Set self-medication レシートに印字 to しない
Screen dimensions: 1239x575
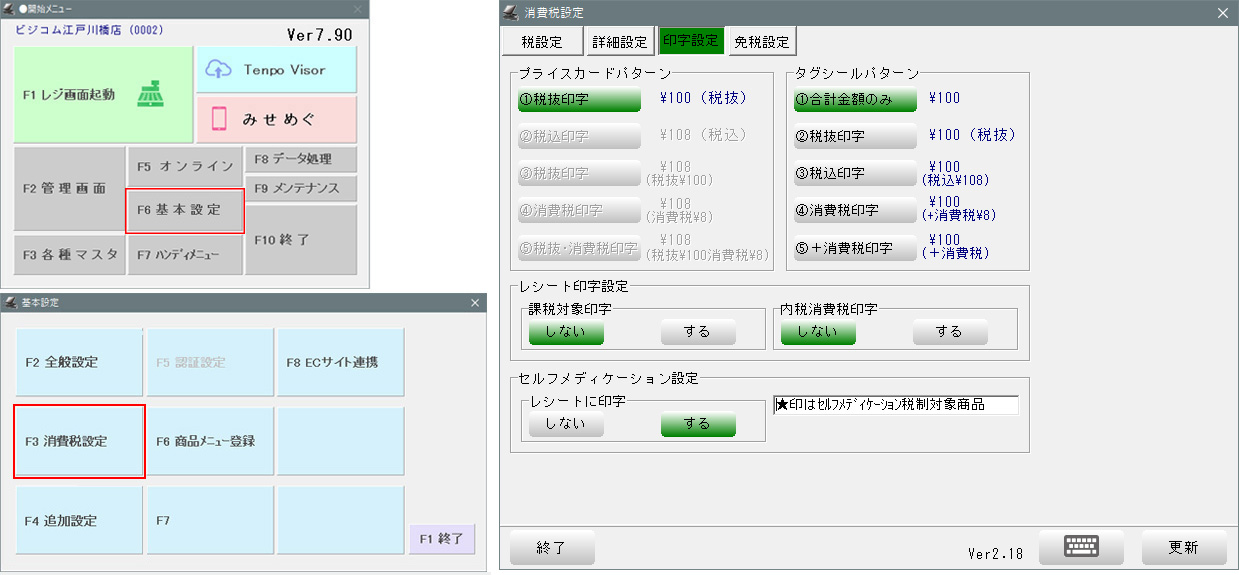566,424
